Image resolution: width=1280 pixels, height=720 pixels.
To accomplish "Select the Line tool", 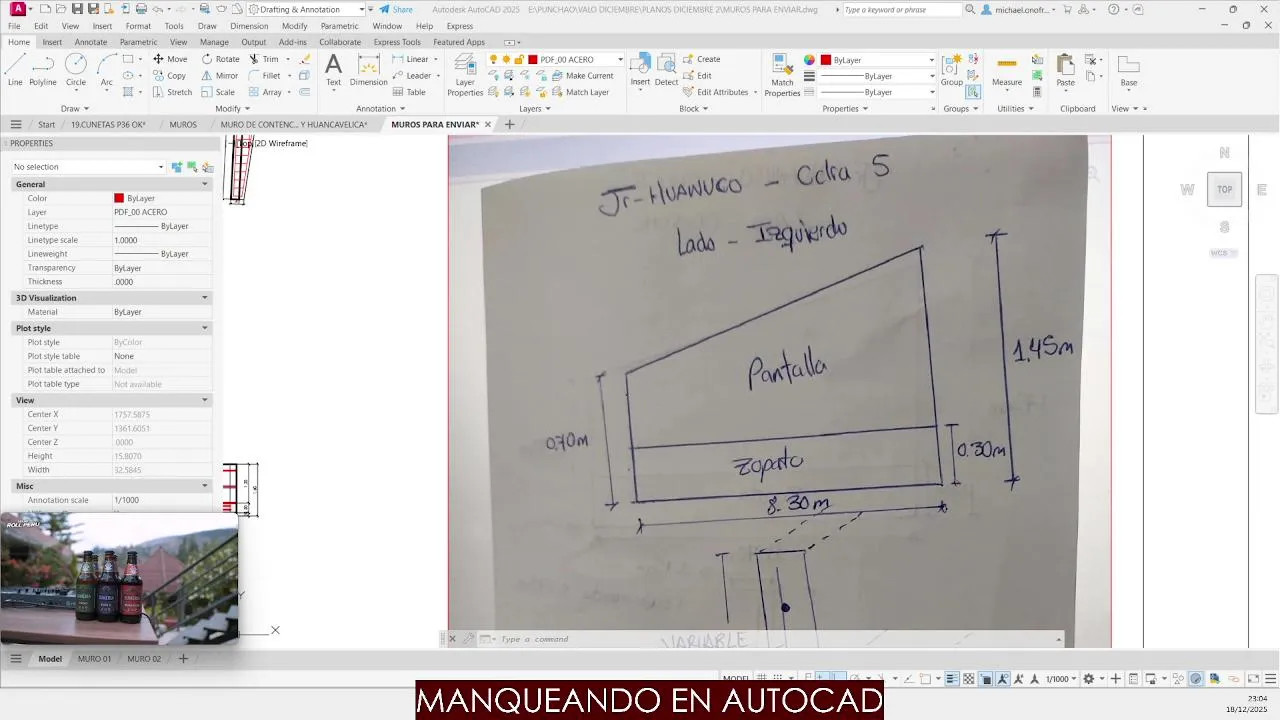I will pos(15,70).
